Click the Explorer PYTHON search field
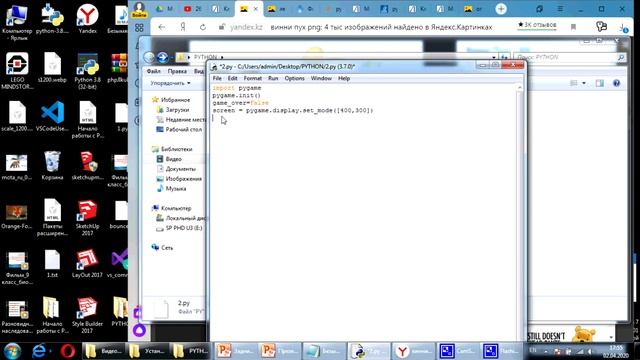640x360 pixels. tap(570, 58)
